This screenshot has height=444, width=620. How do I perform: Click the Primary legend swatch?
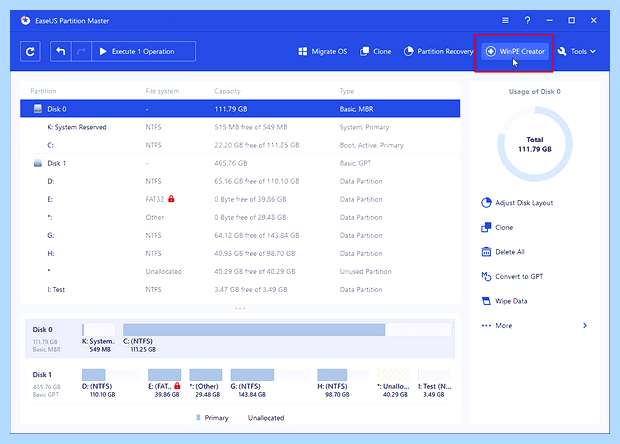tap(198, 418)
